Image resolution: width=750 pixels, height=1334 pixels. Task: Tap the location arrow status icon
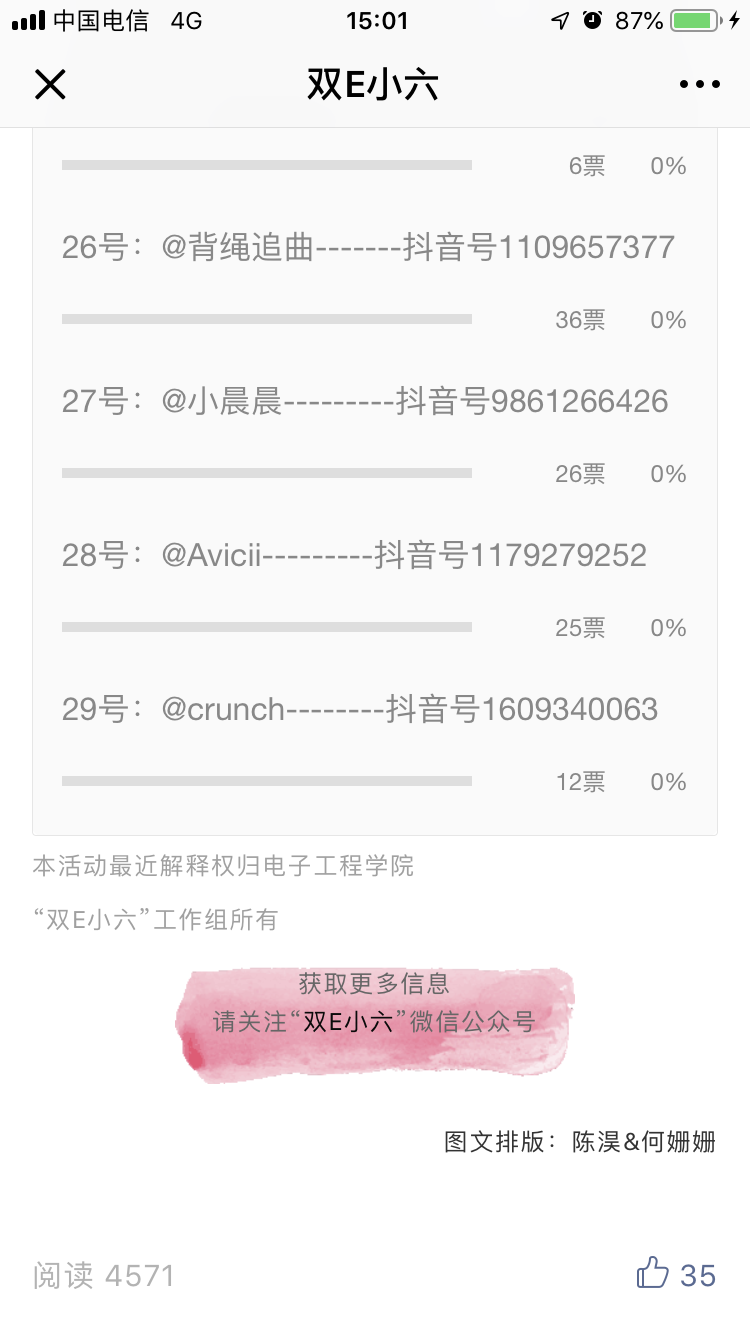point(560,21)
